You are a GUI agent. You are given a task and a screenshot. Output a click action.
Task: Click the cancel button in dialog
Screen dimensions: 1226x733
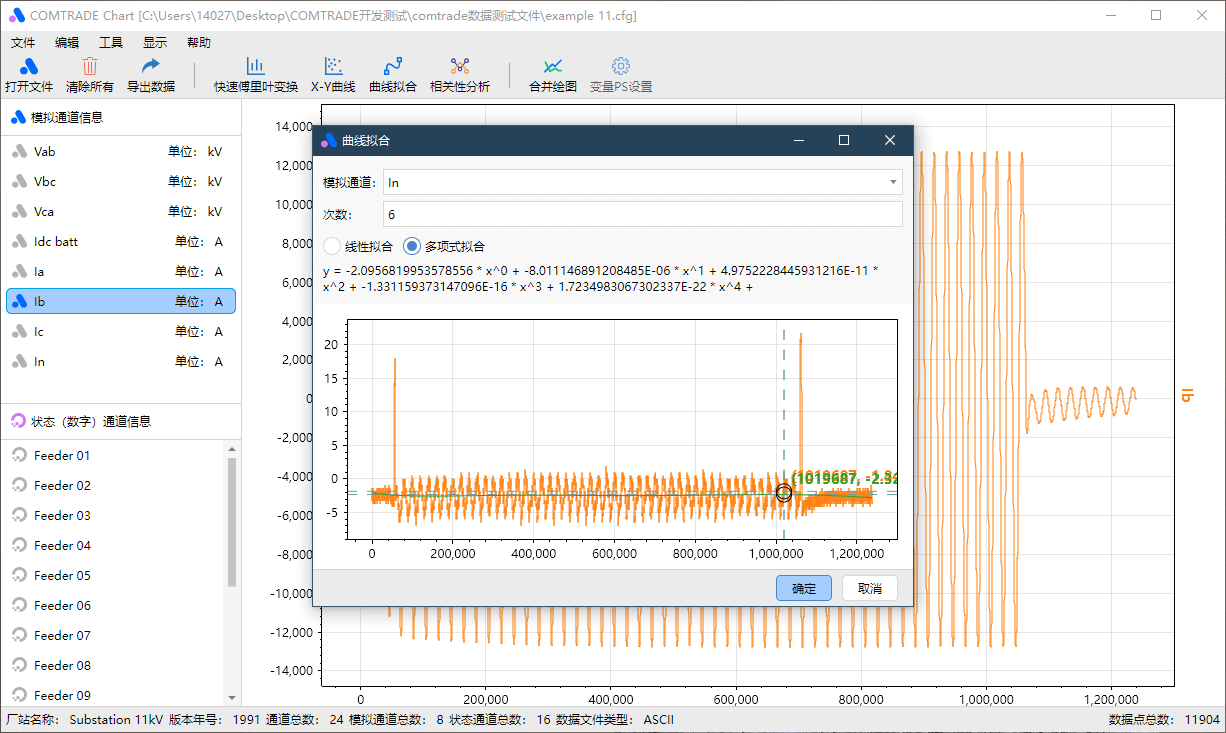click(x=869, y=588)
